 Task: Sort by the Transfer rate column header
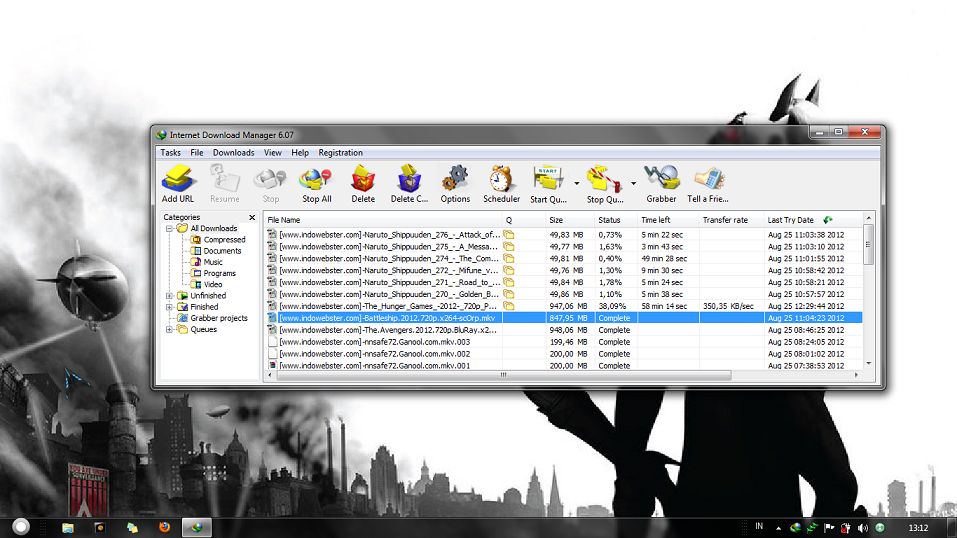click(731, 220)
